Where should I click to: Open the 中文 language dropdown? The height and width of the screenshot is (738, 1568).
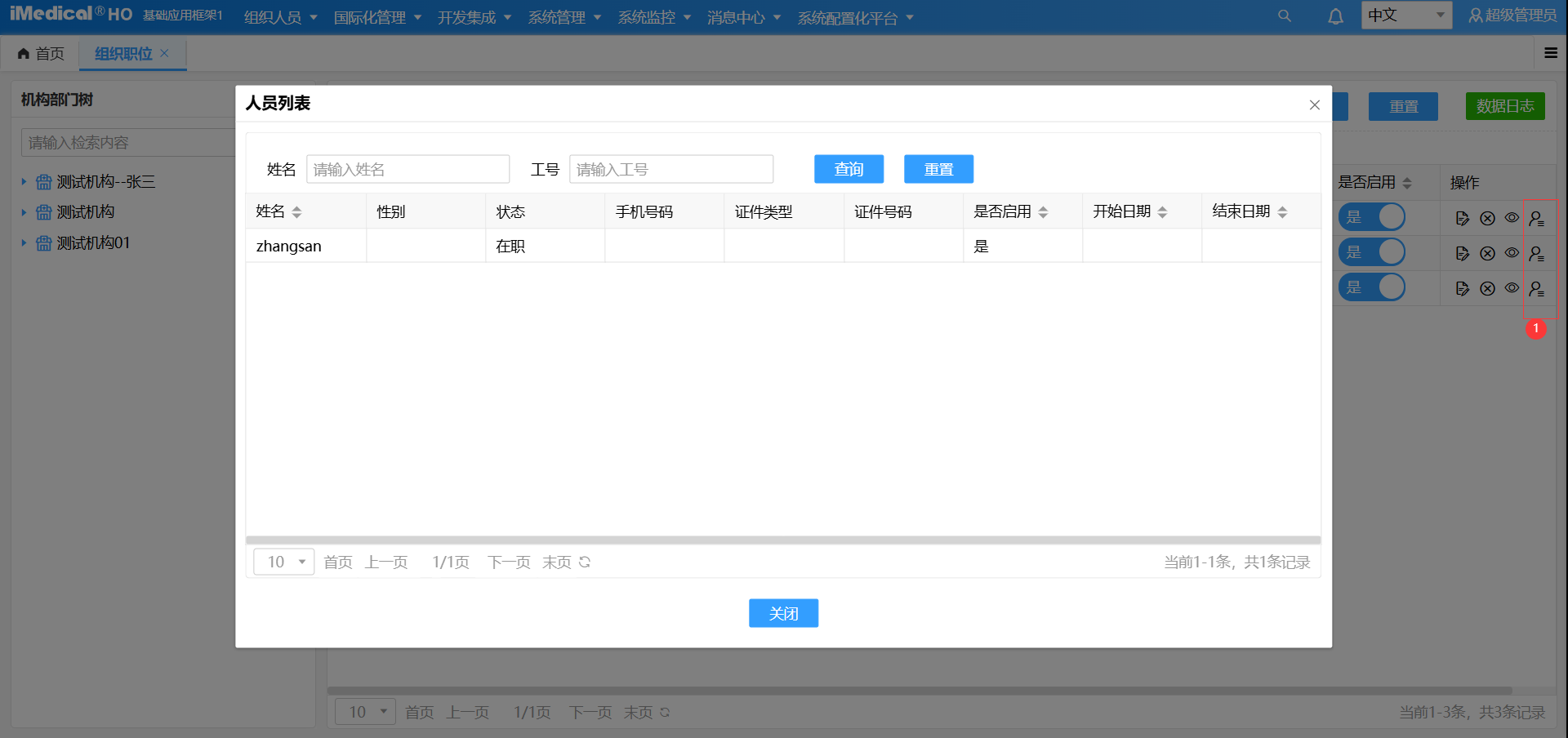point(1406,16)
